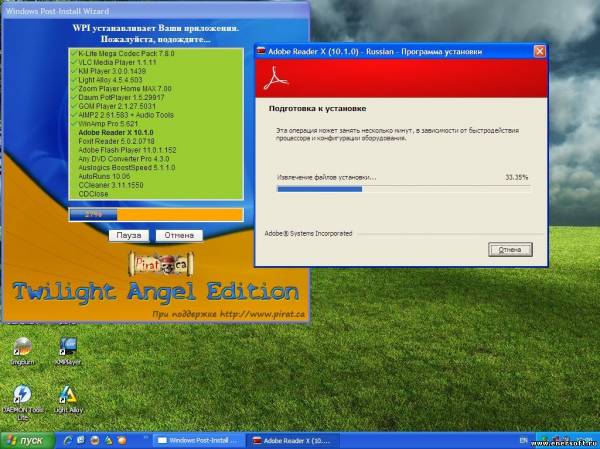The width and height of the screenshot is (600, 449).
Task: Launch the Light Alloy desktop shortcut
Action: pyautogui.click(x=68, y=399)
